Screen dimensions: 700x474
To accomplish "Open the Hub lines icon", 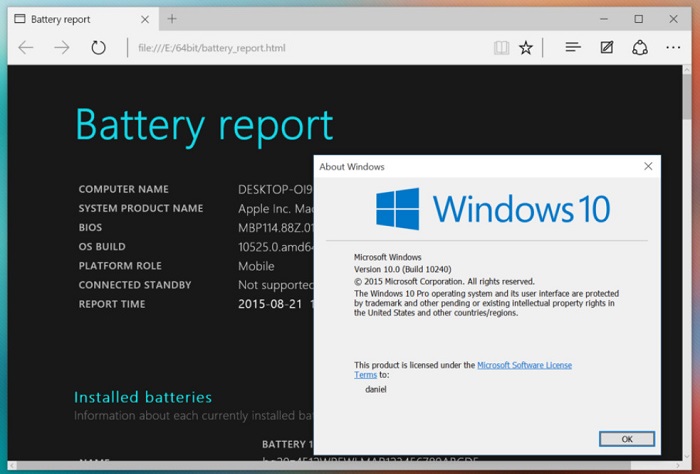I will coord(573,47).
